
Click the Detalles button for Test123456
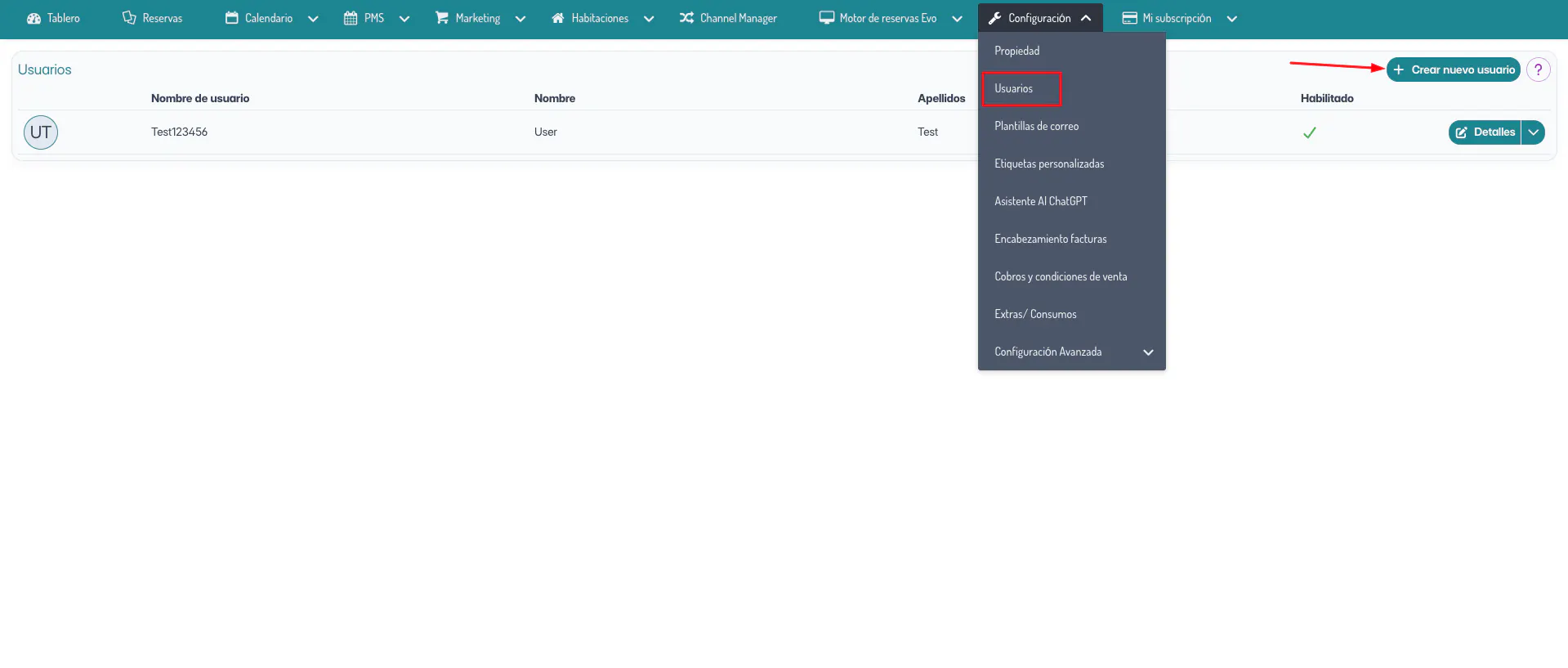point(1485,132)
